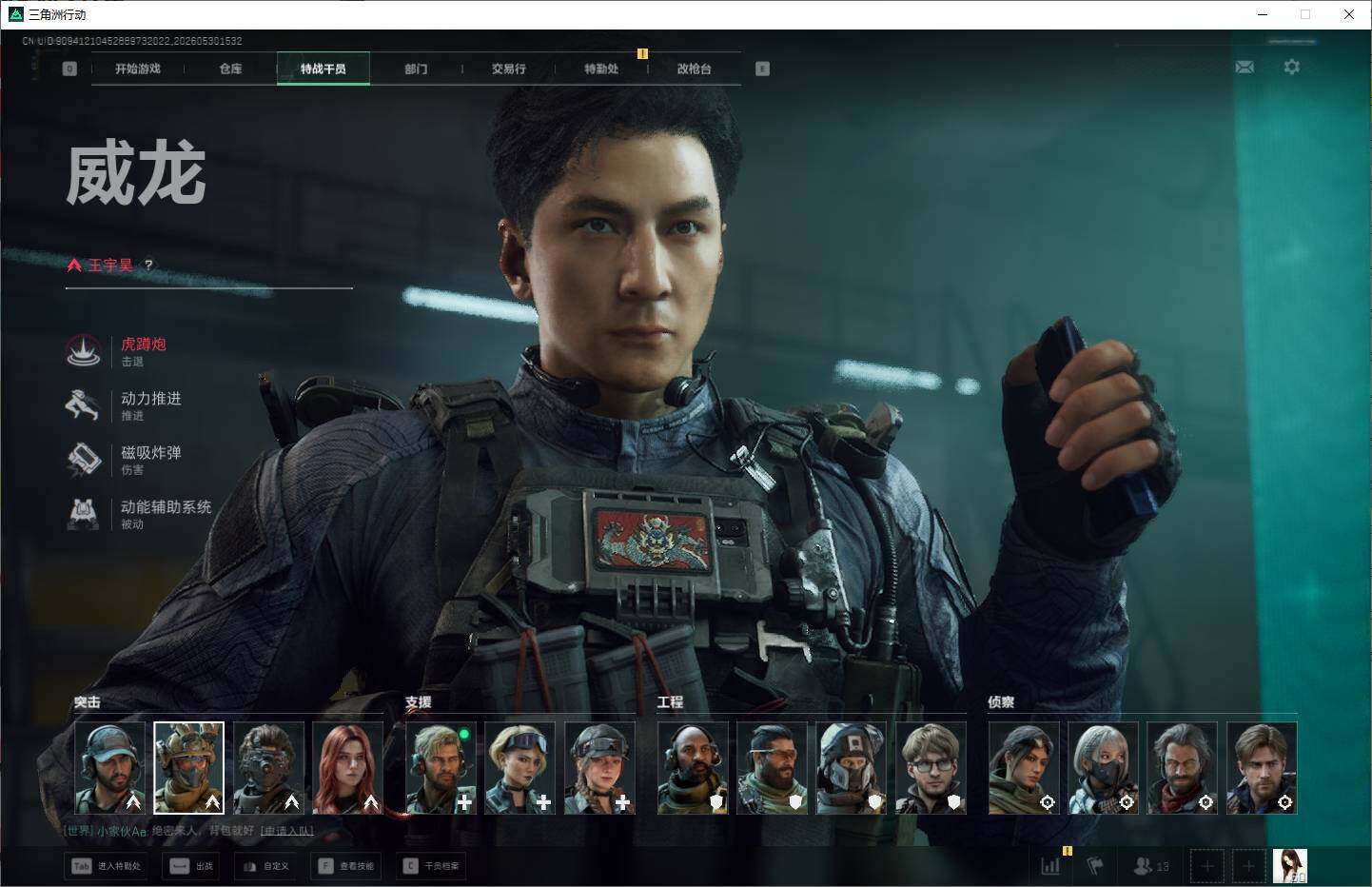Click the first empty squad slot plus
Screen dimensions: 1372x887
[1207, 866]
